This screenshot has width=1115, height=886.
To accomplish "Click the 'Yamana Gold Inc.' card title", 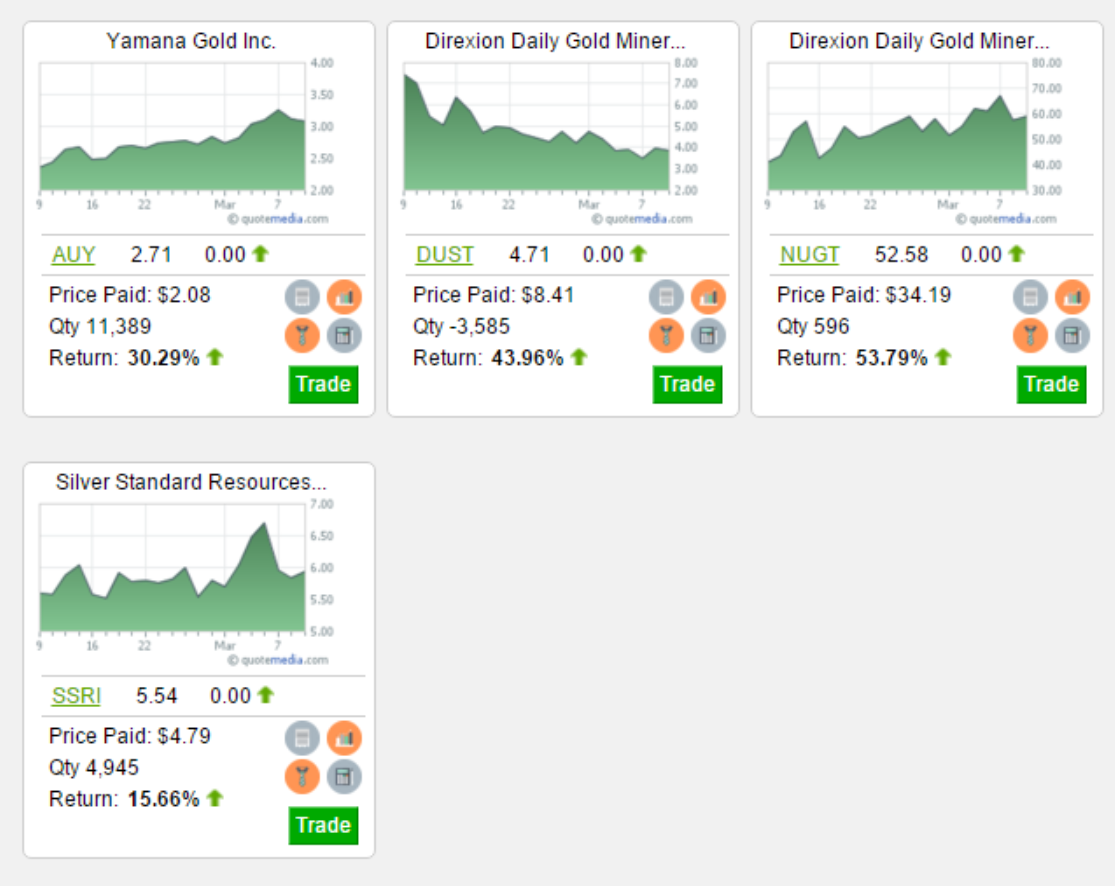I will coord(191,41).
